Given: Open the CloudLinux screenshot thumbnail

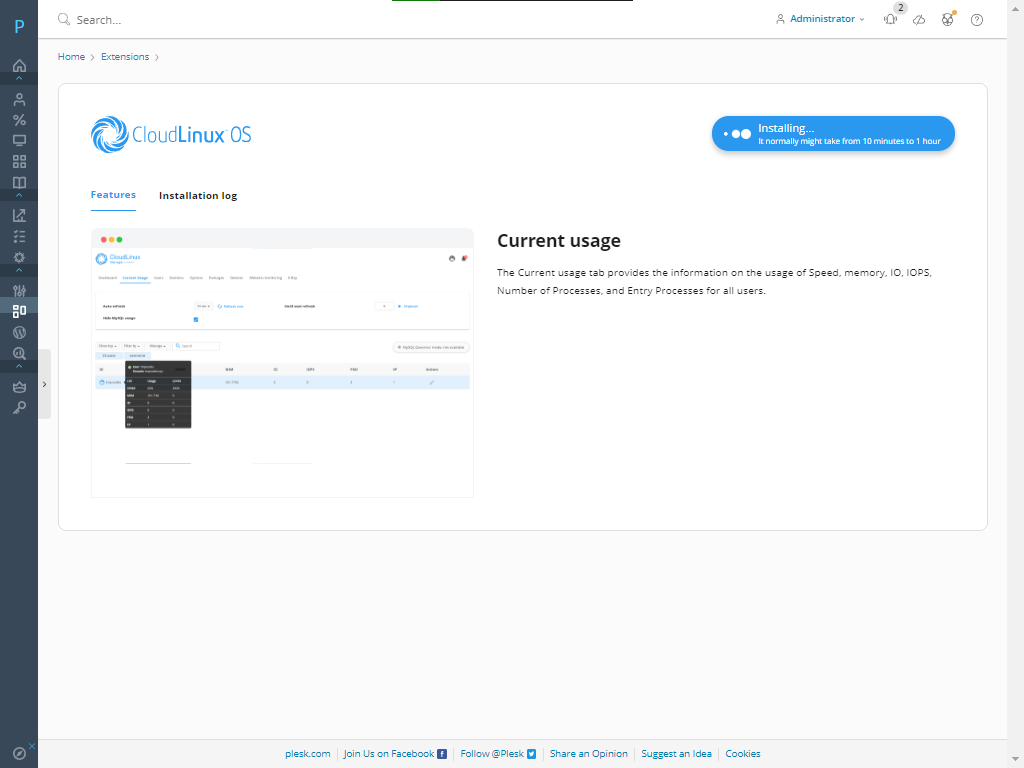Looking at the screenshot, I should 282,360.
